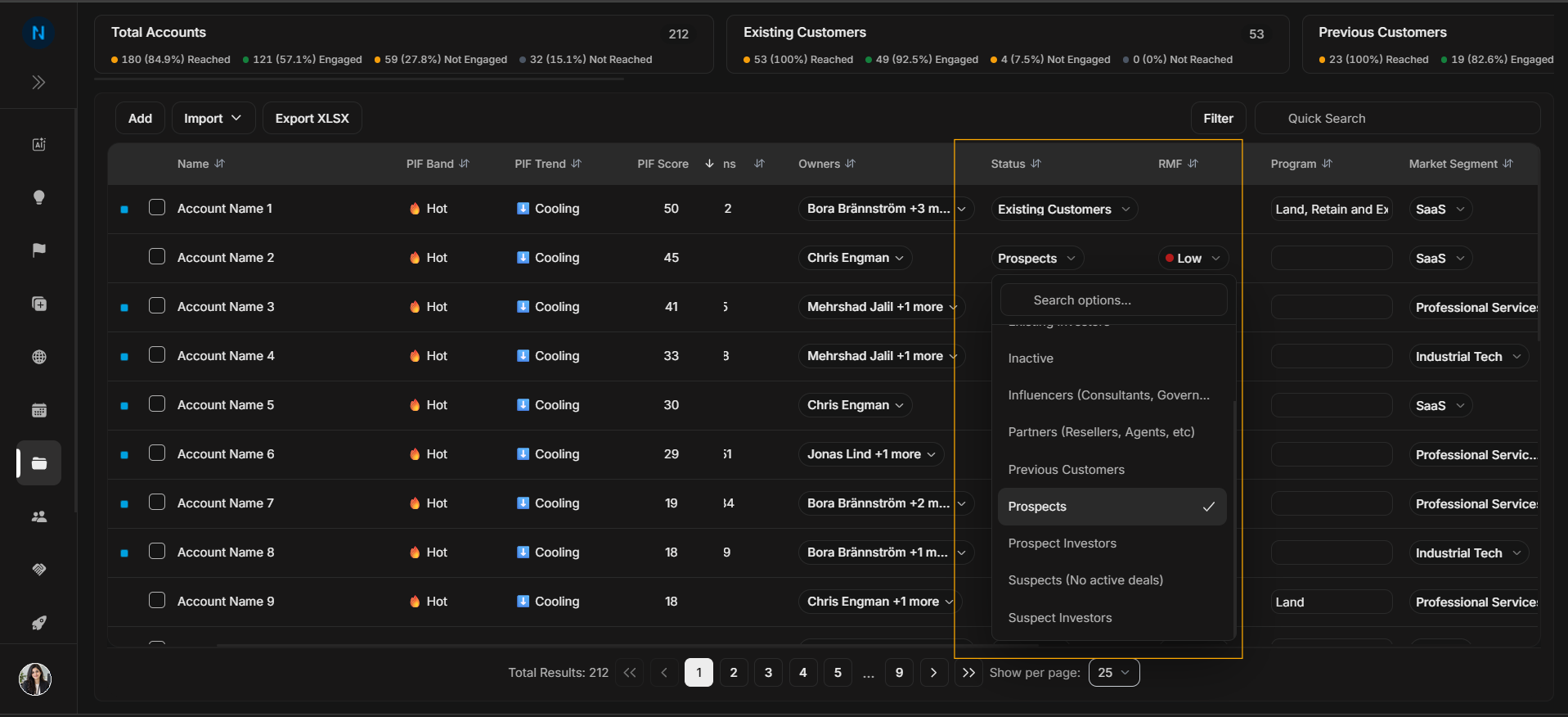Open the handshake sidebar icon
1568x717 pixels.
(38, 570)
